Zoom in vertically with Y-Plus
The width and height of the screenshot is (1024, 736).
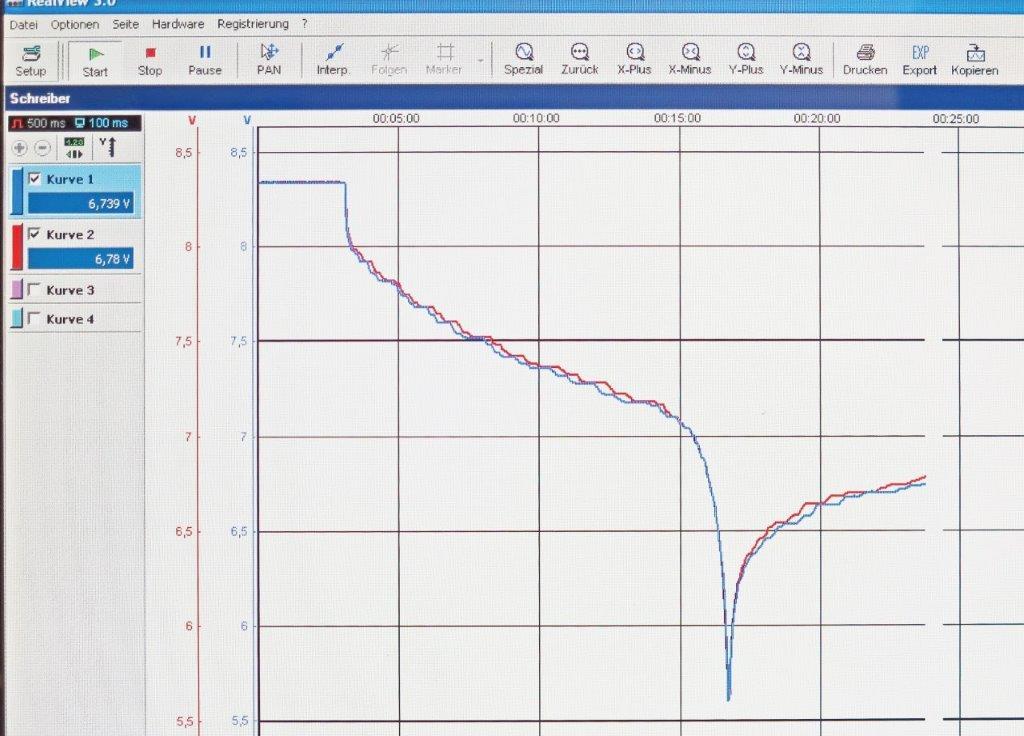745,59
